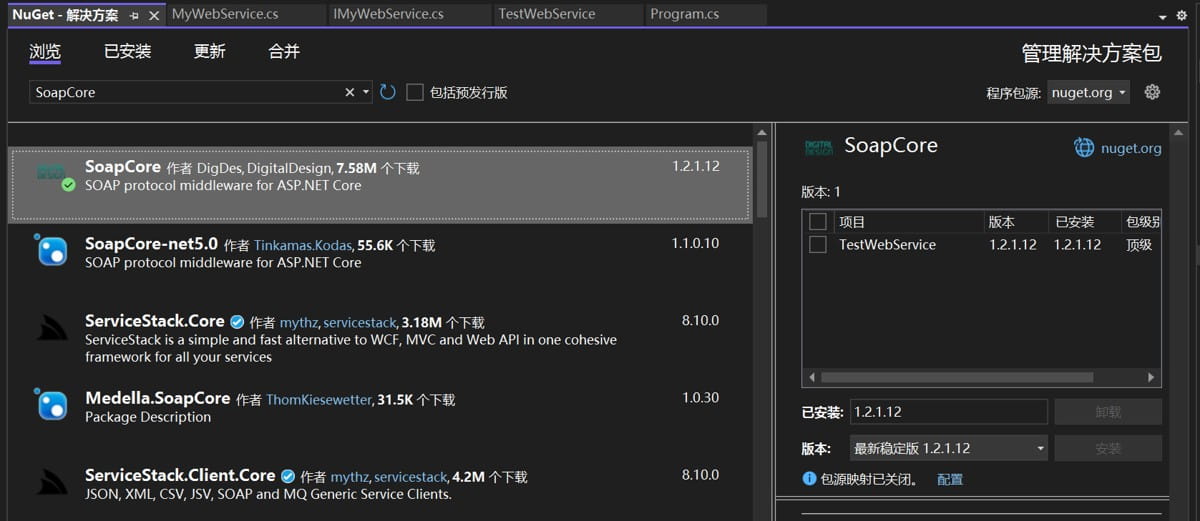Click the DigDes author link

pos(219,168)
